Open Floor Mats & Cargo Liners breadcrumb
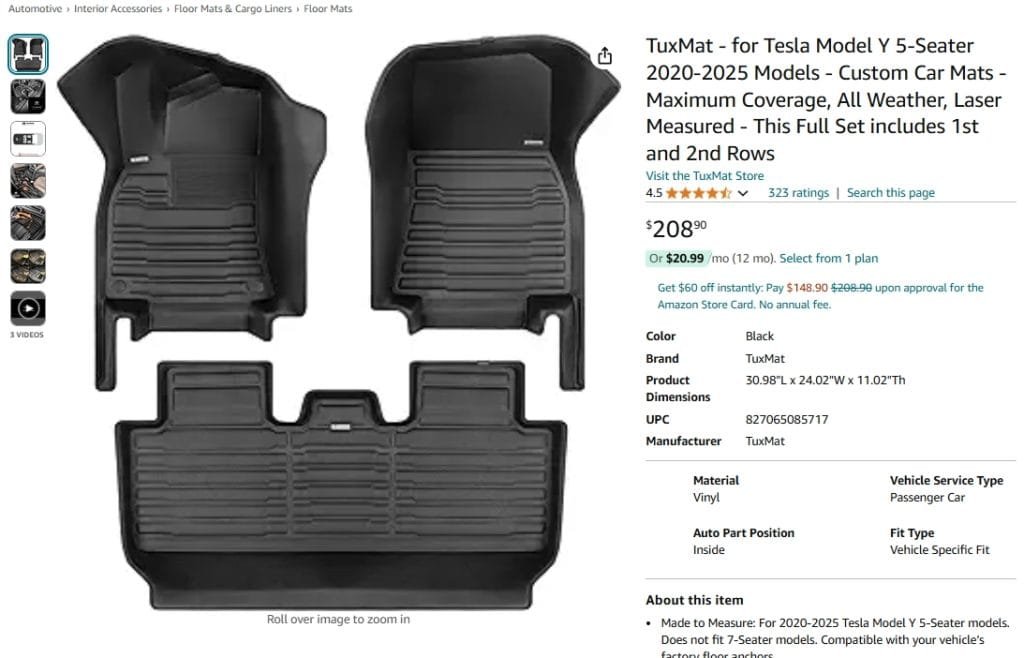The image size is (1024, 658). tap(233, 8)
